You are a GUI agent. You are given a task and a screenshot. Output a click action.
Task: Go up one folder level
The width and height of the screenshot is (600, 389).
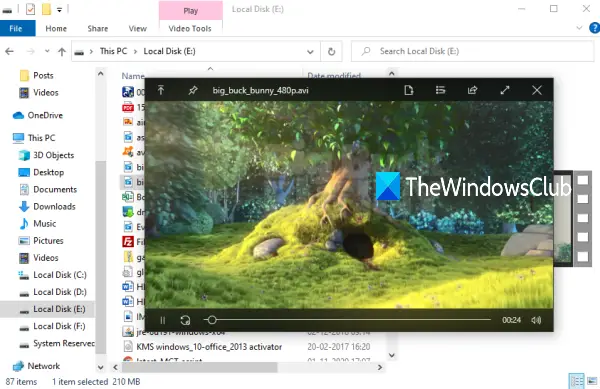pos(62,51)
